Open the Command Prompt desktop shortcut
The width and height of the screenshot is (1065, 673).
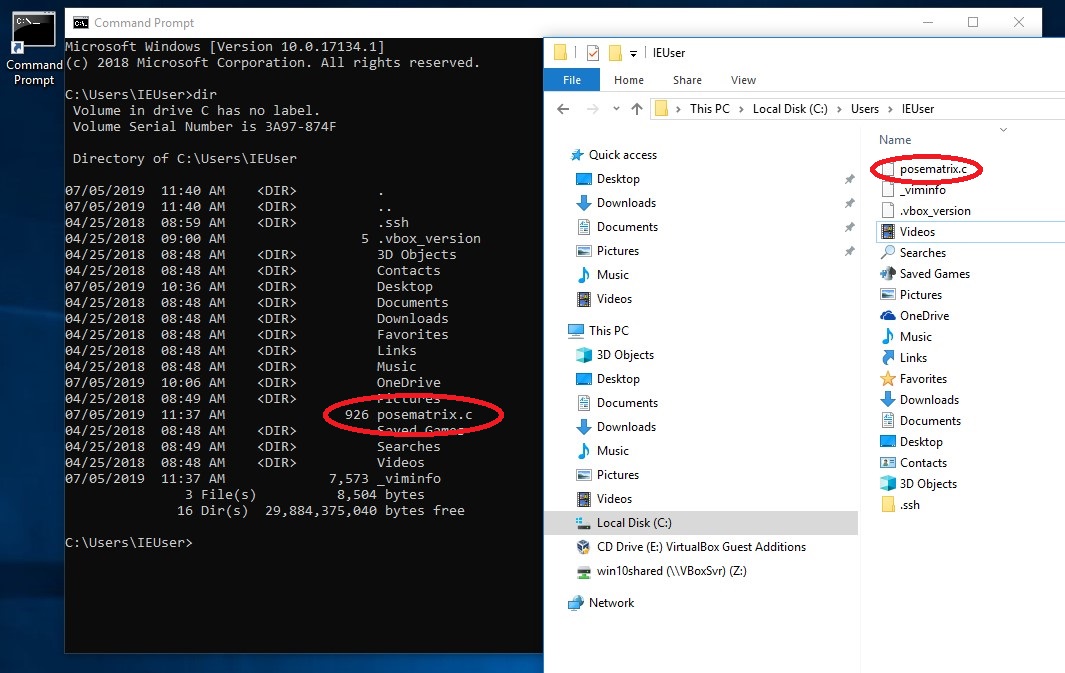33,30
